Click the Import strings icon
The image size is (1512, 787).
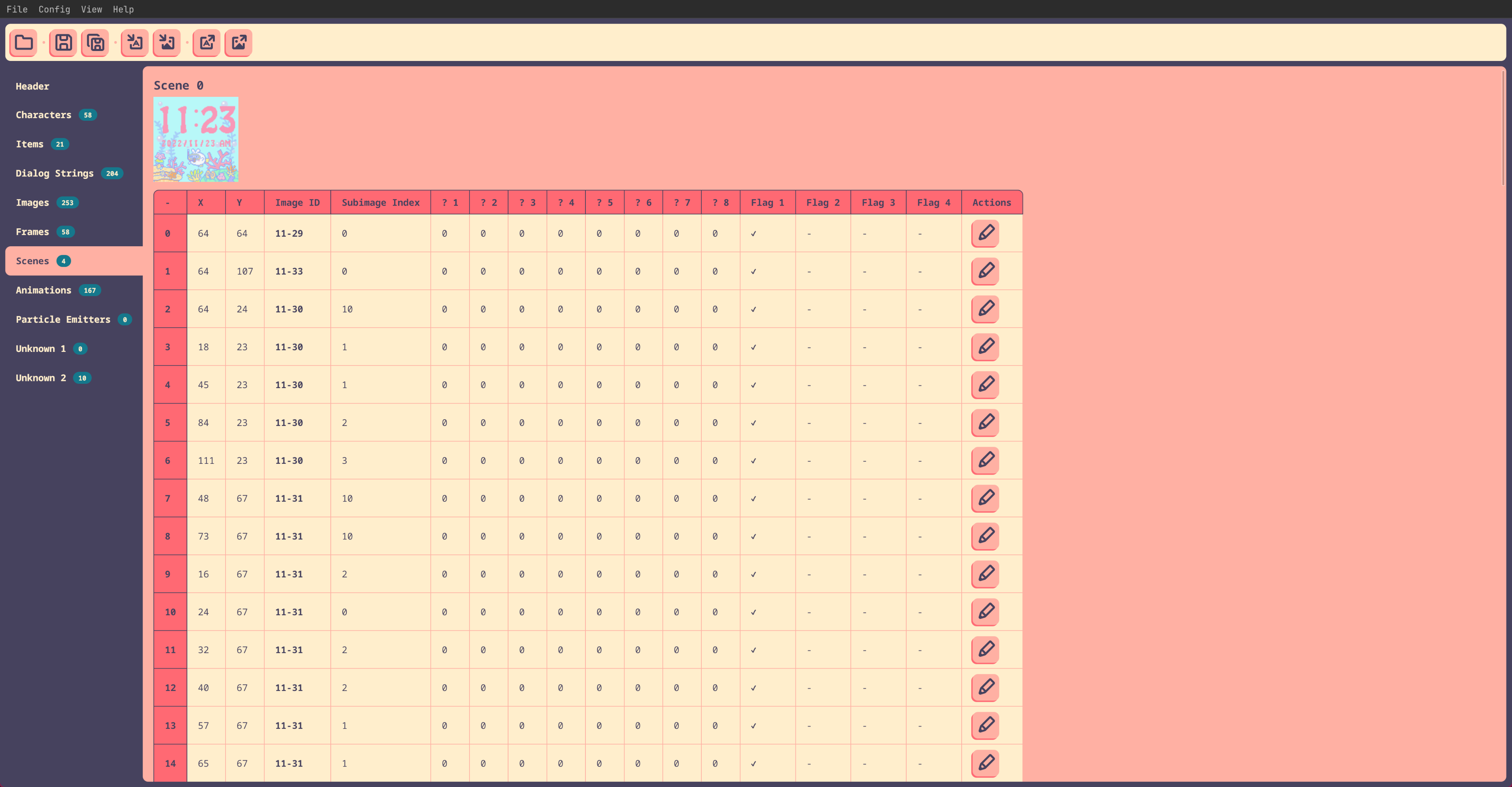click(135, 42)
